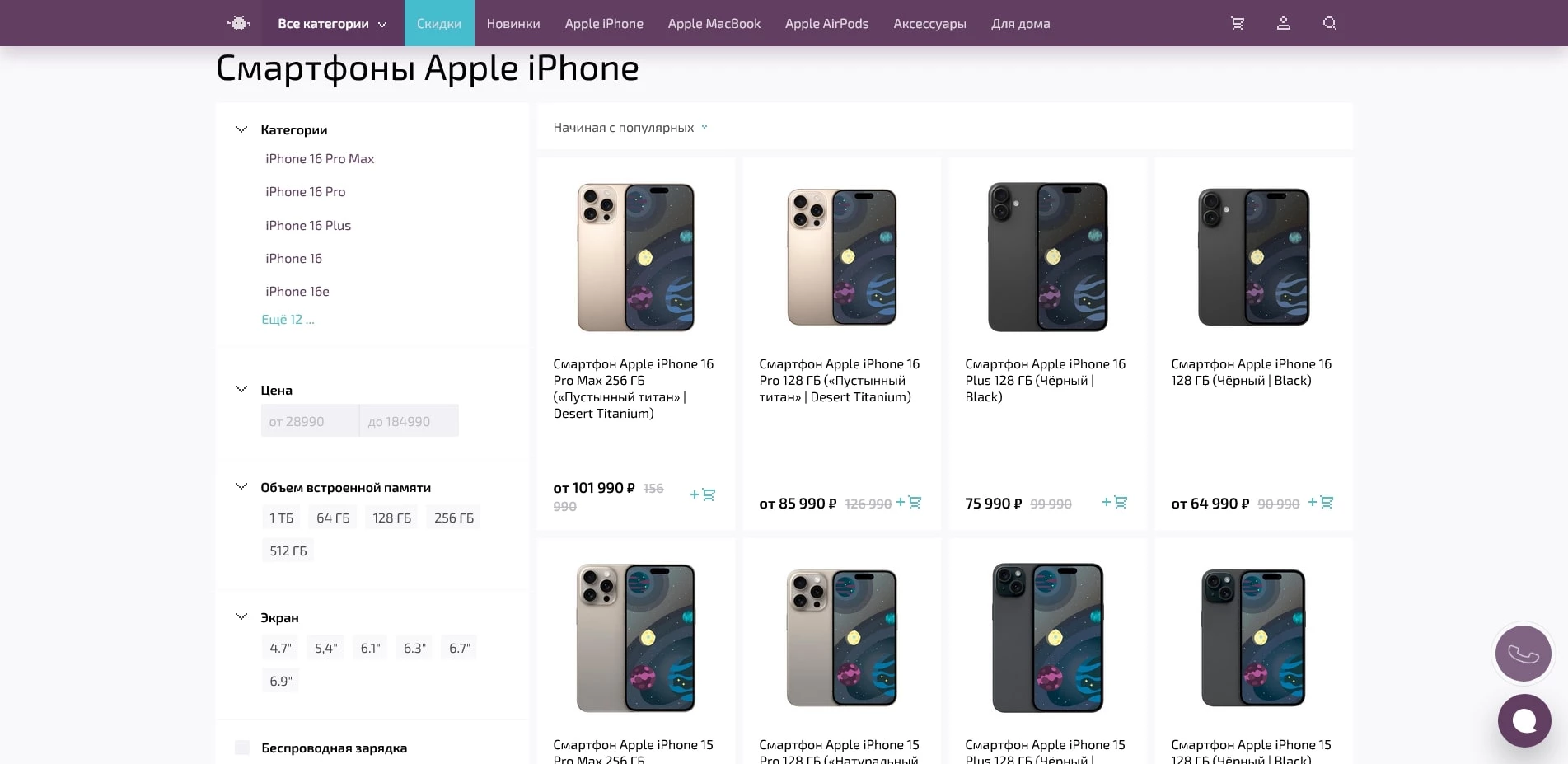
Task: Click the minimum price от 28990 field
Action: [x=310, y=421]
